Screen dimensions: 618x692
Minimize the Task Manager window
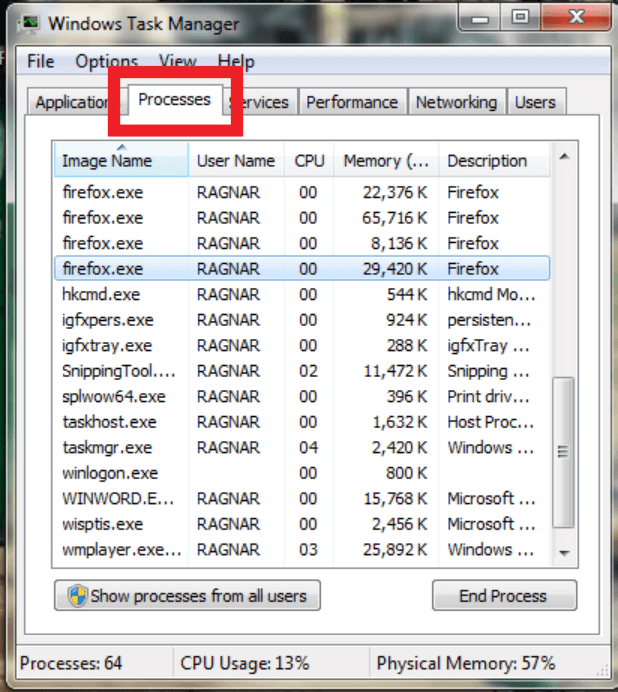pos(480,18)
